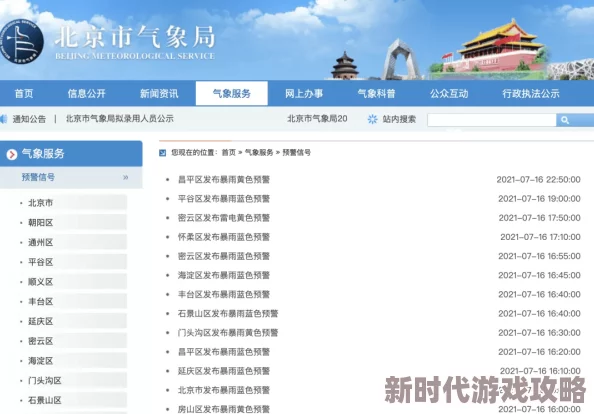
Task: Select 石景山区 in the sidebar list
Action: coord(45,400)
